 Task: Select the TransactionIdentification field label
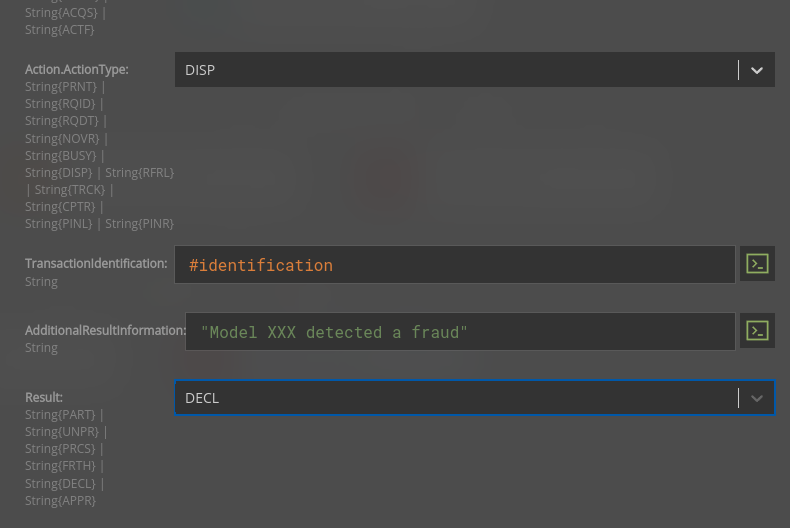[x=96, y=263]
